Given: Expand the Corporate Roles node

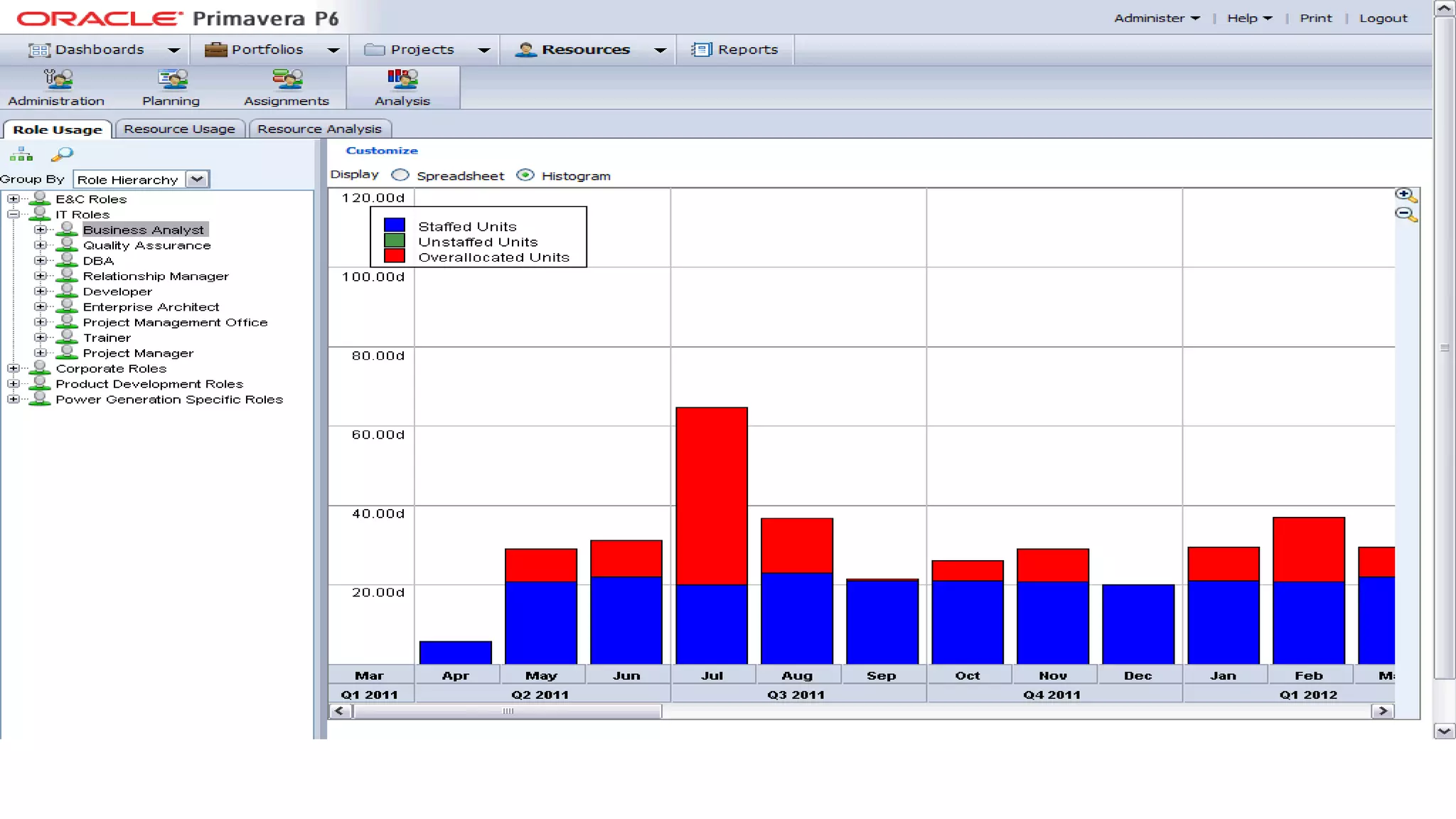Looking at the screenshot, I should click(x=13, y=368).
